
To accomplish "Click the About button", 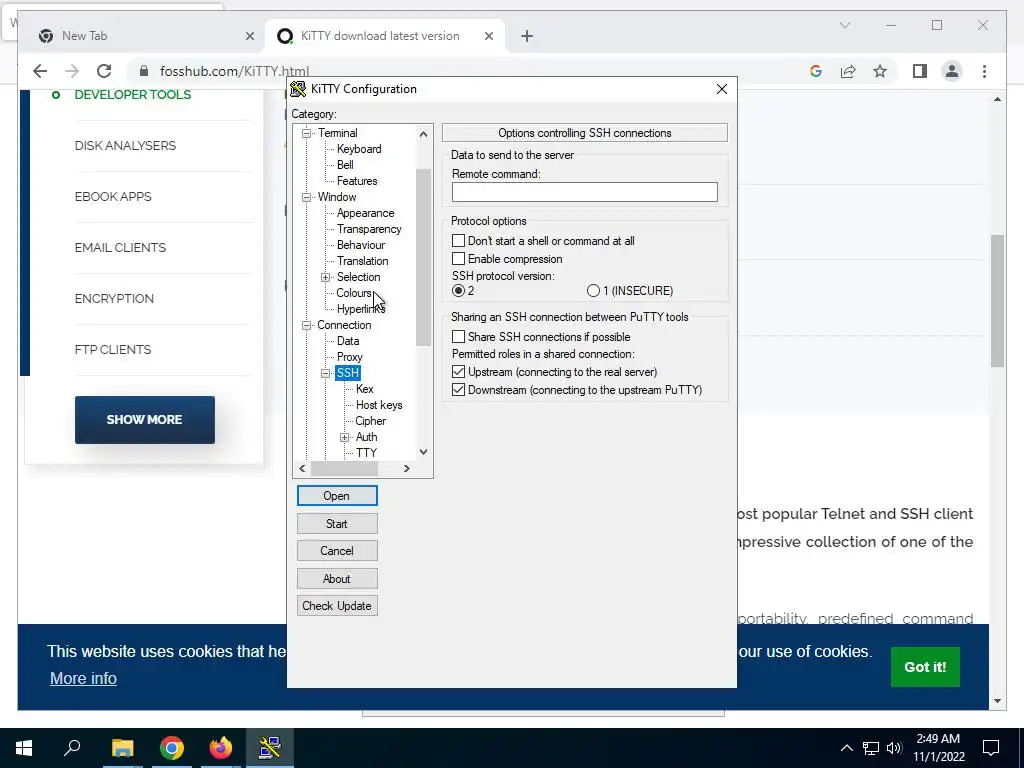I will pyautogui.click(x=337, y=579).
